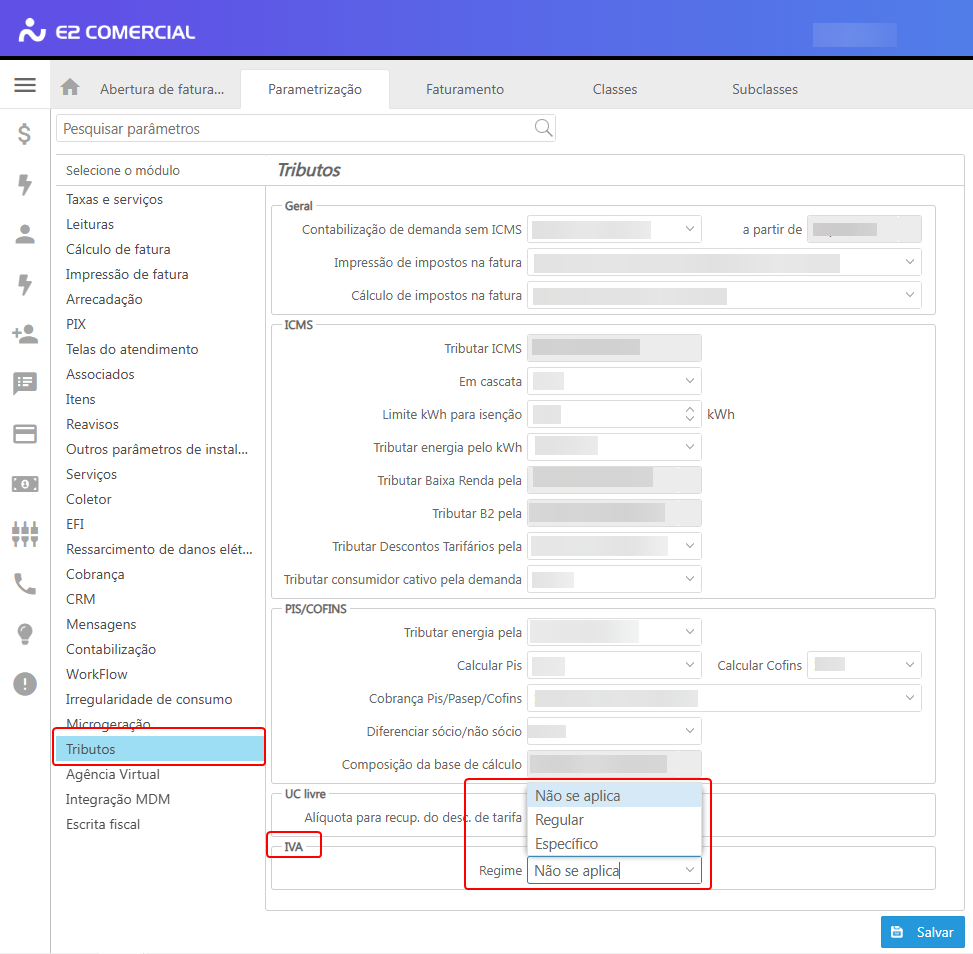Click the search magnifier icon
Viewport: 973px width, 954px height.
pyautogui.click(x=543, y=128)
